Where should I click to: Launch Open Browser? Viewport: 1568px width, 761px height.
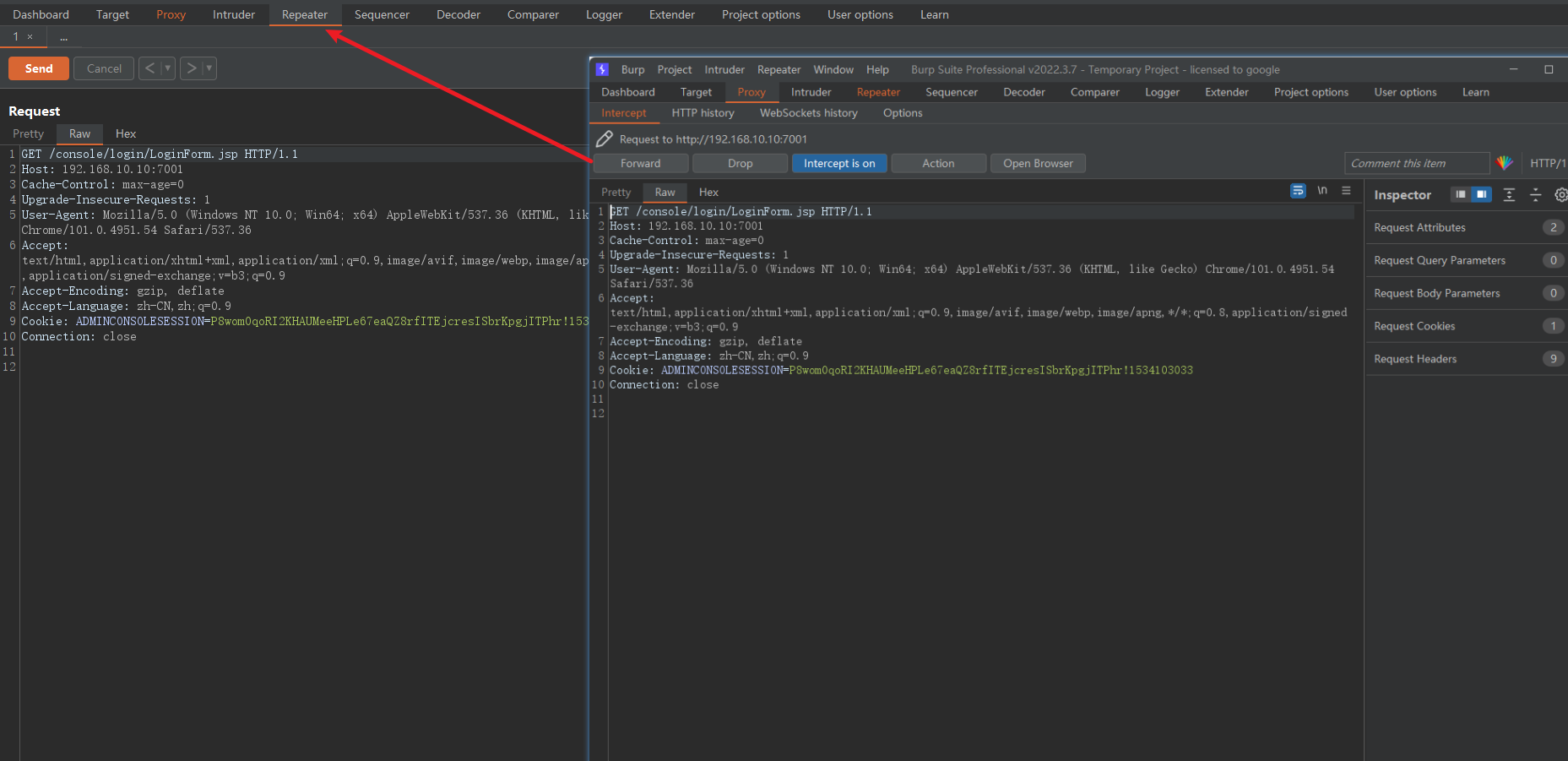pyautogui.click(x=1038, y=163)
